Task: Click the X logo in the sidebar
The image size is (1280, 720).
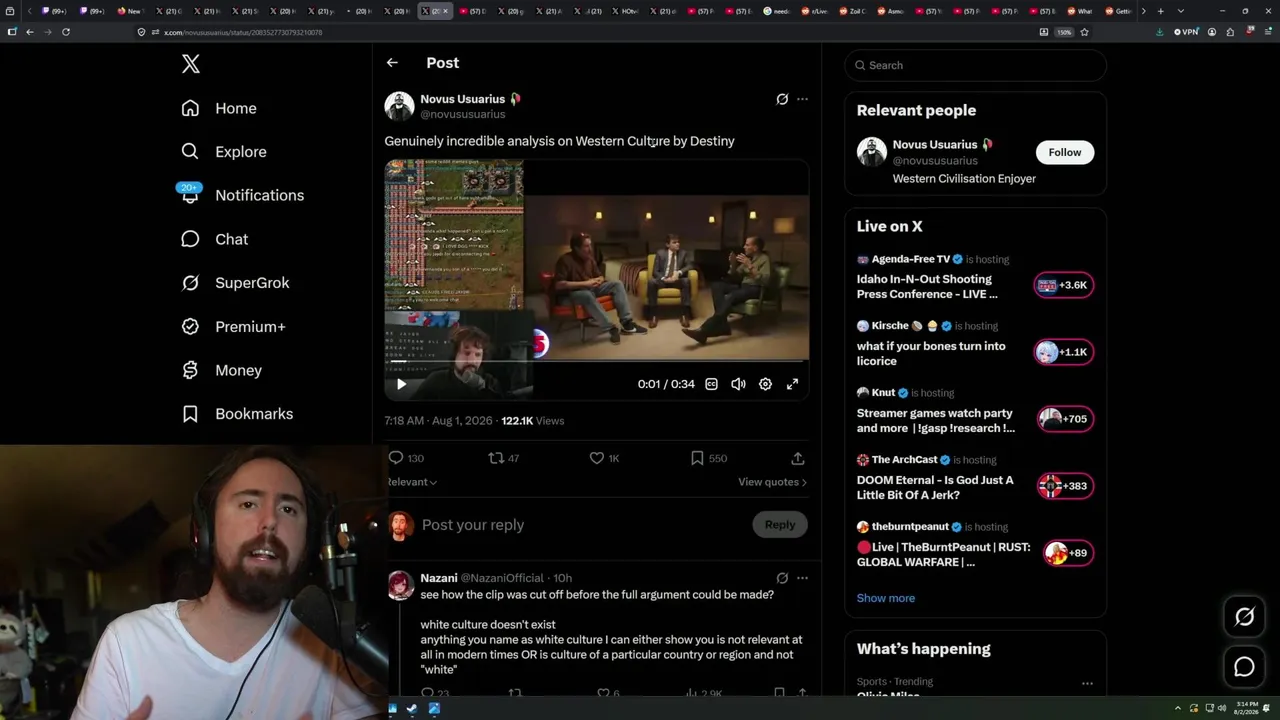Action: [191, 65]
